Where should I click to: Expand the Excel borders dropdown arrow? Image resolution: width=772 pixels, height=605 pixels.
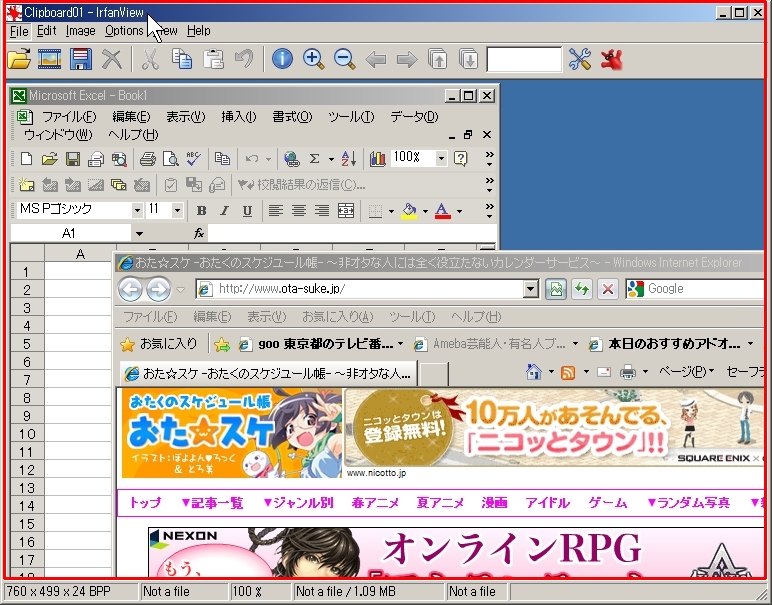tap(391, 211)
